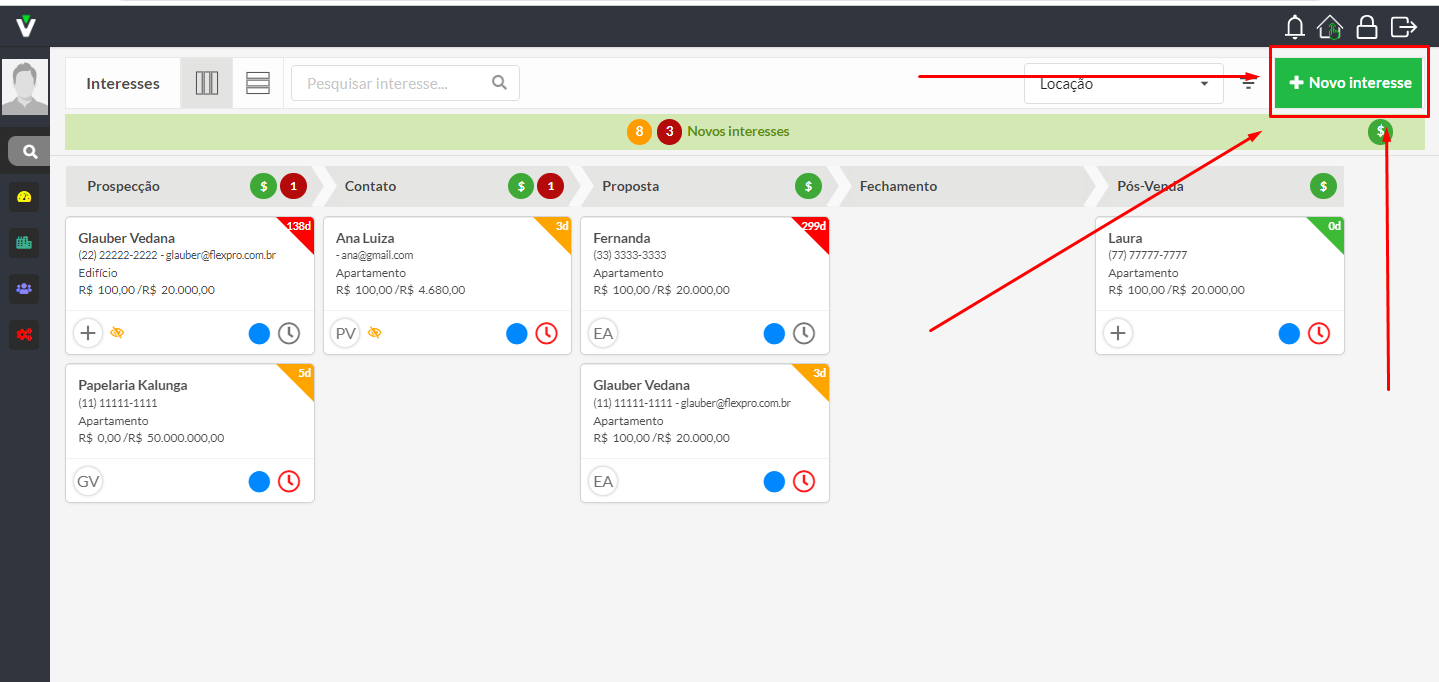Click red clock on Laura card
Viewport: 1439px width, 682px height.
pyautogui.click(x=1319, y=333)
